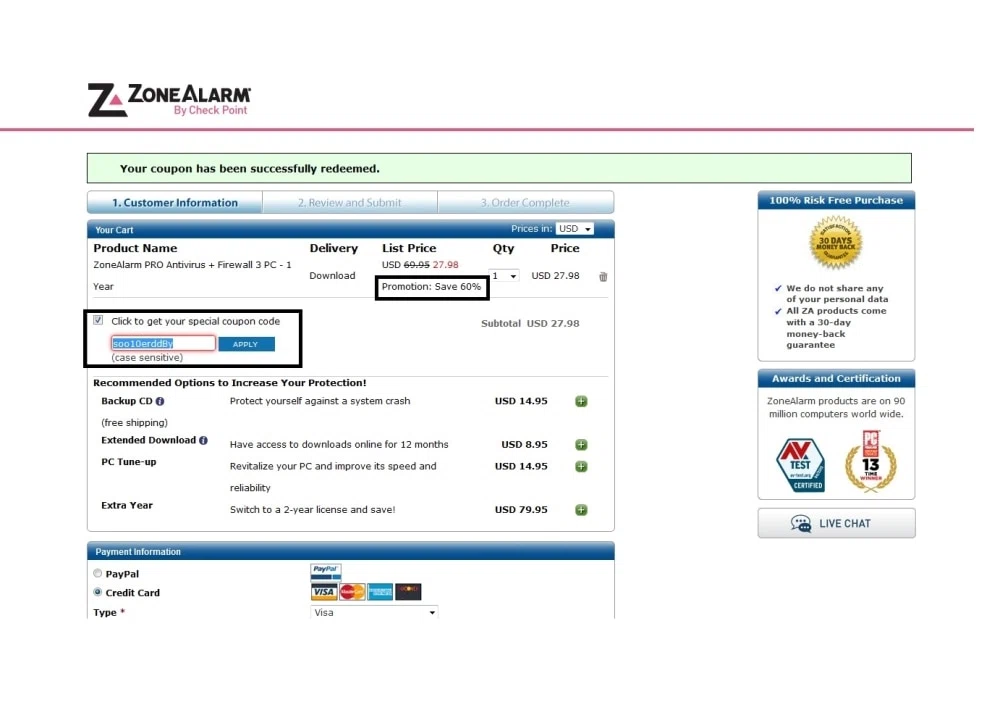
Task: Add Backup CD with green plus
Action: pyautogui.click(x=581, y=401)
